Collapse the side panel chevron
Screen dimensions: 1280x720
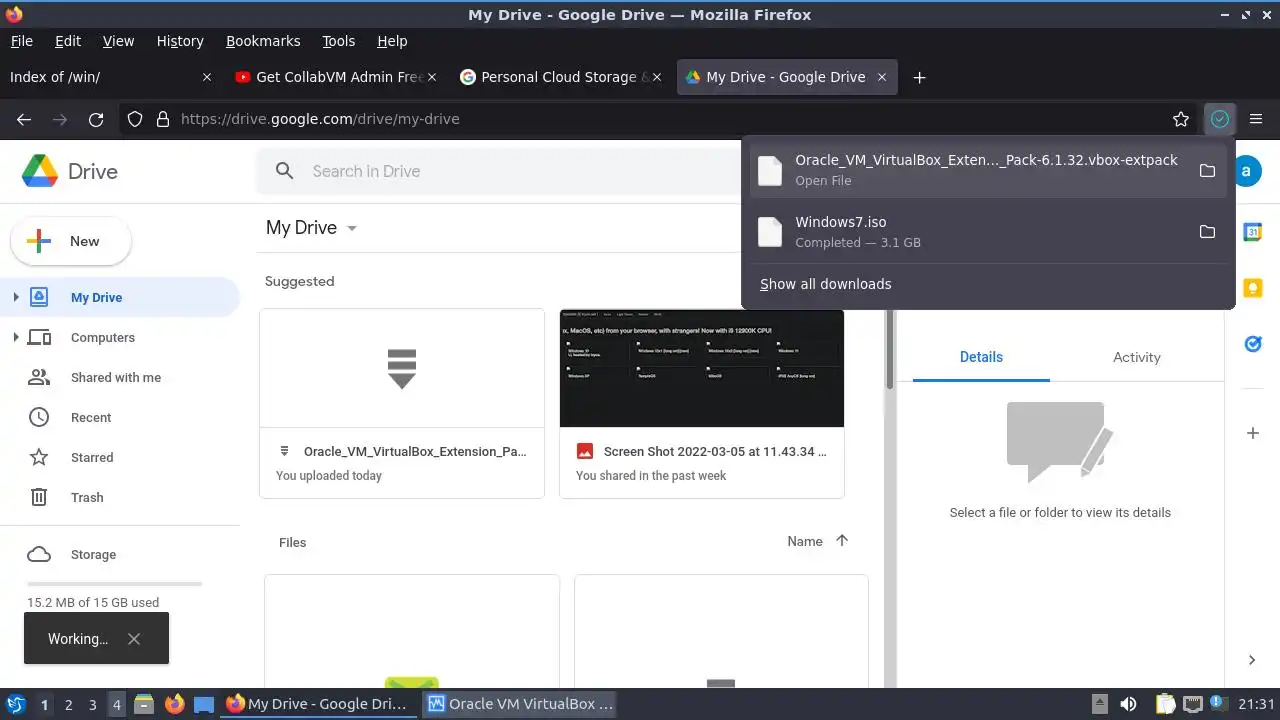click(x=1252, y=660)
